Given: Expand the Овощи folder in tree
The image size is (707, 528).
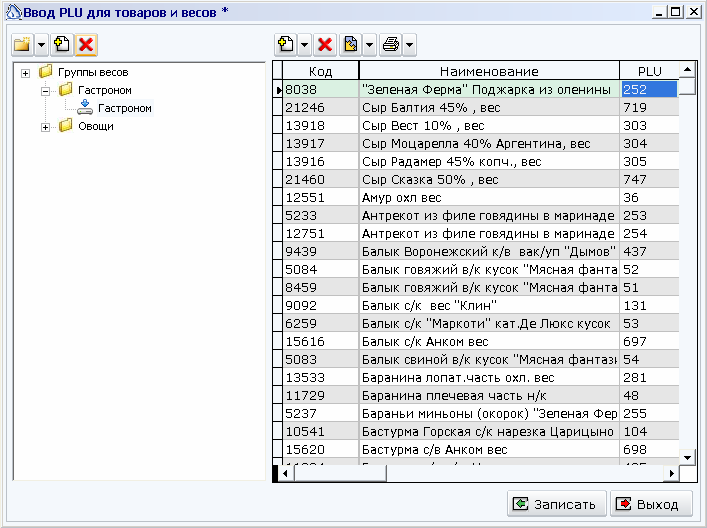Looking at the screenshot, I should click(45, 128).
